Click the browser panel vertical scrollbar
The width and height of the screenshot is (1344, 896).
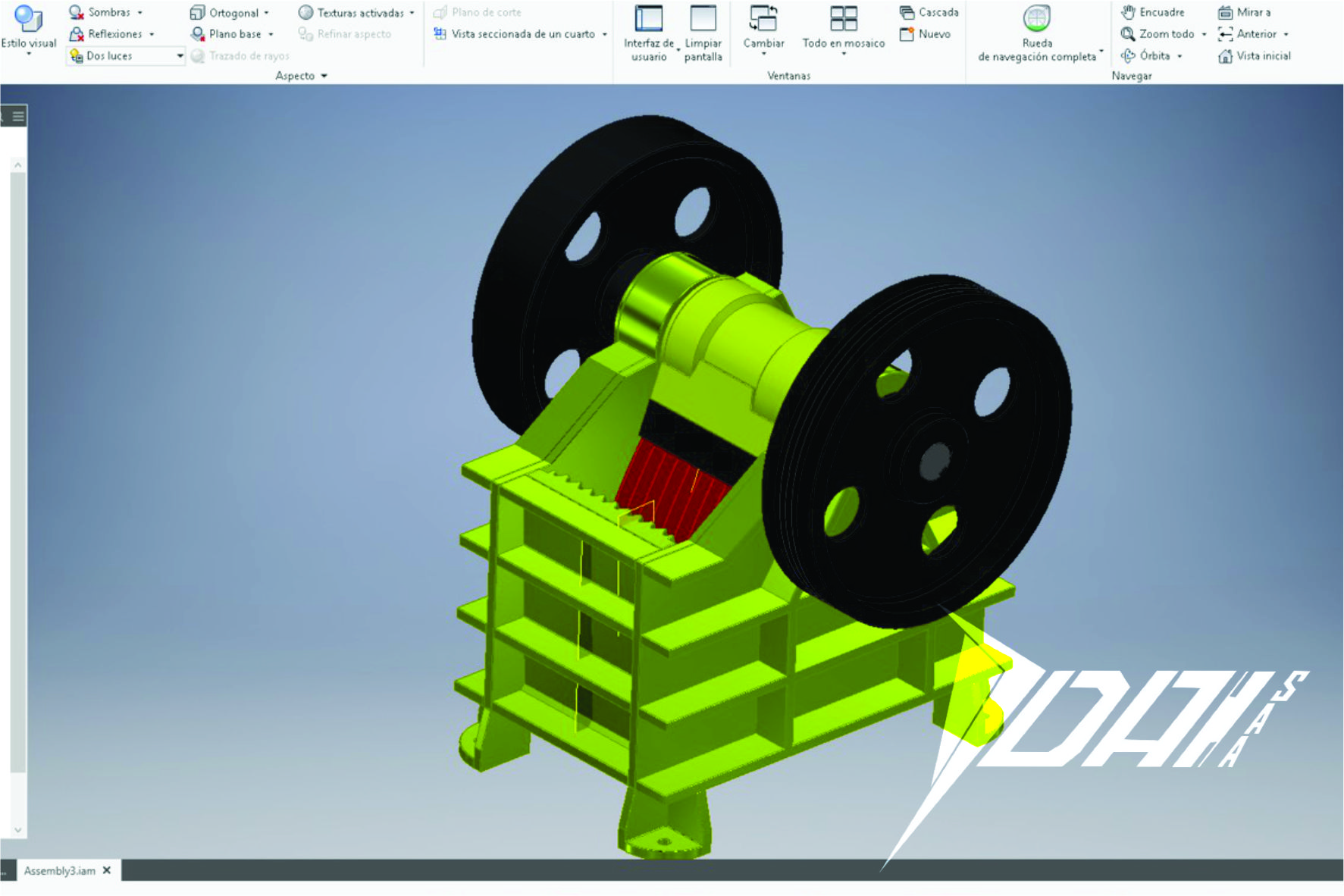coord(18,470)
